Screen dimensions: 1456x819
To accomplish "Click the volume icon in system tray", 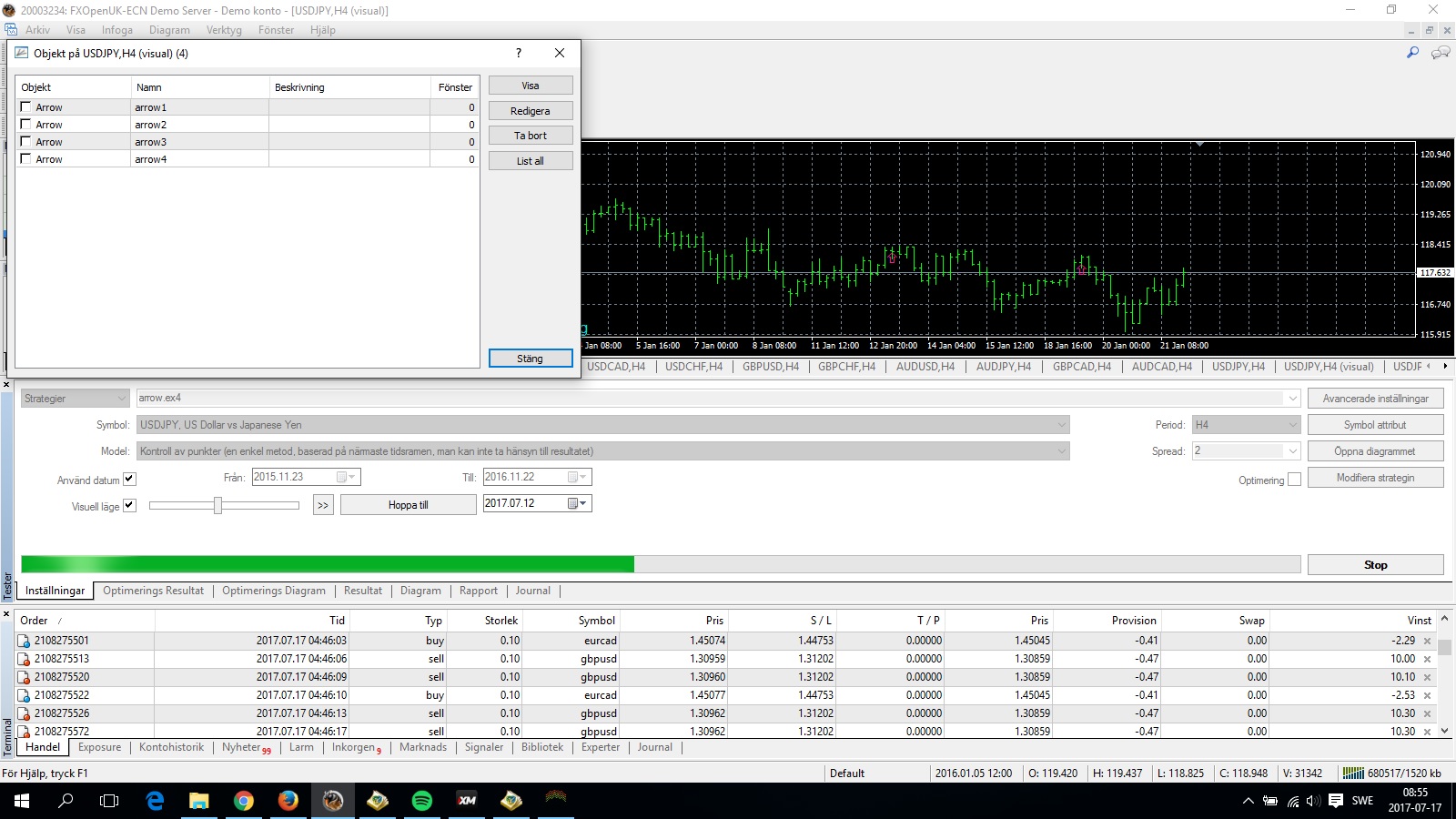I will tap(1313, 801).
